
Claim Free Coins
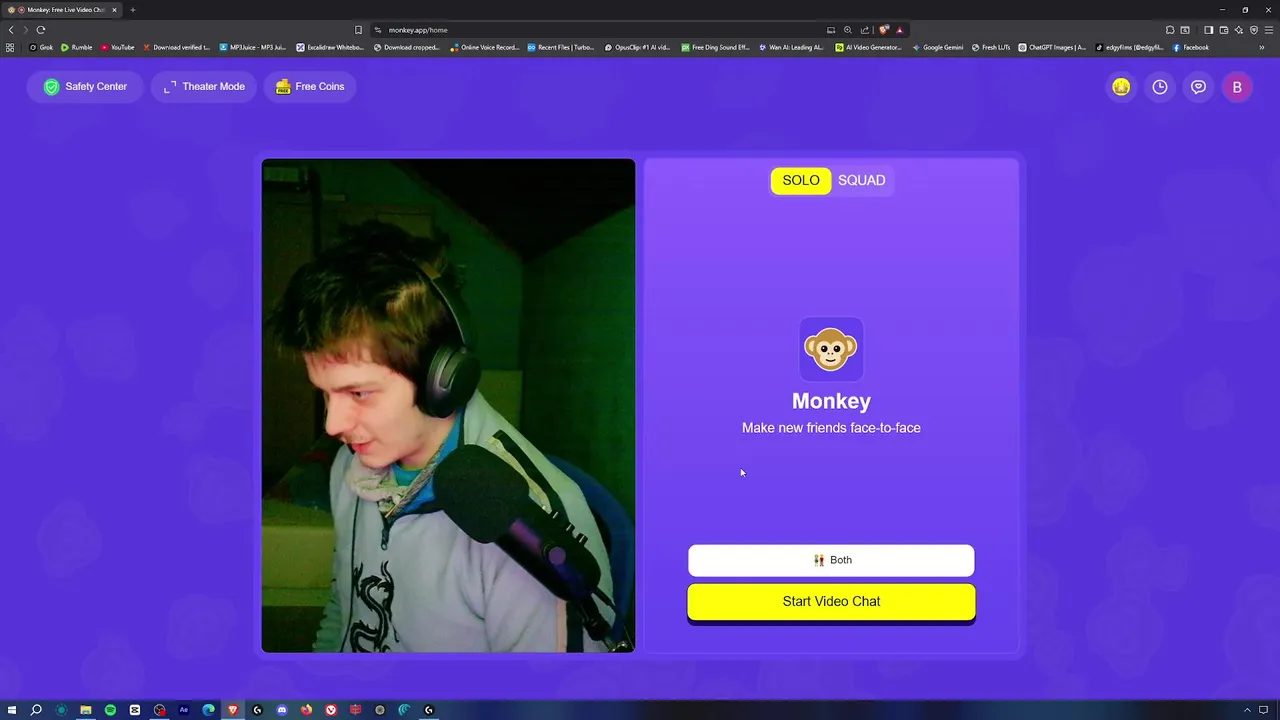tap(310, 87)
